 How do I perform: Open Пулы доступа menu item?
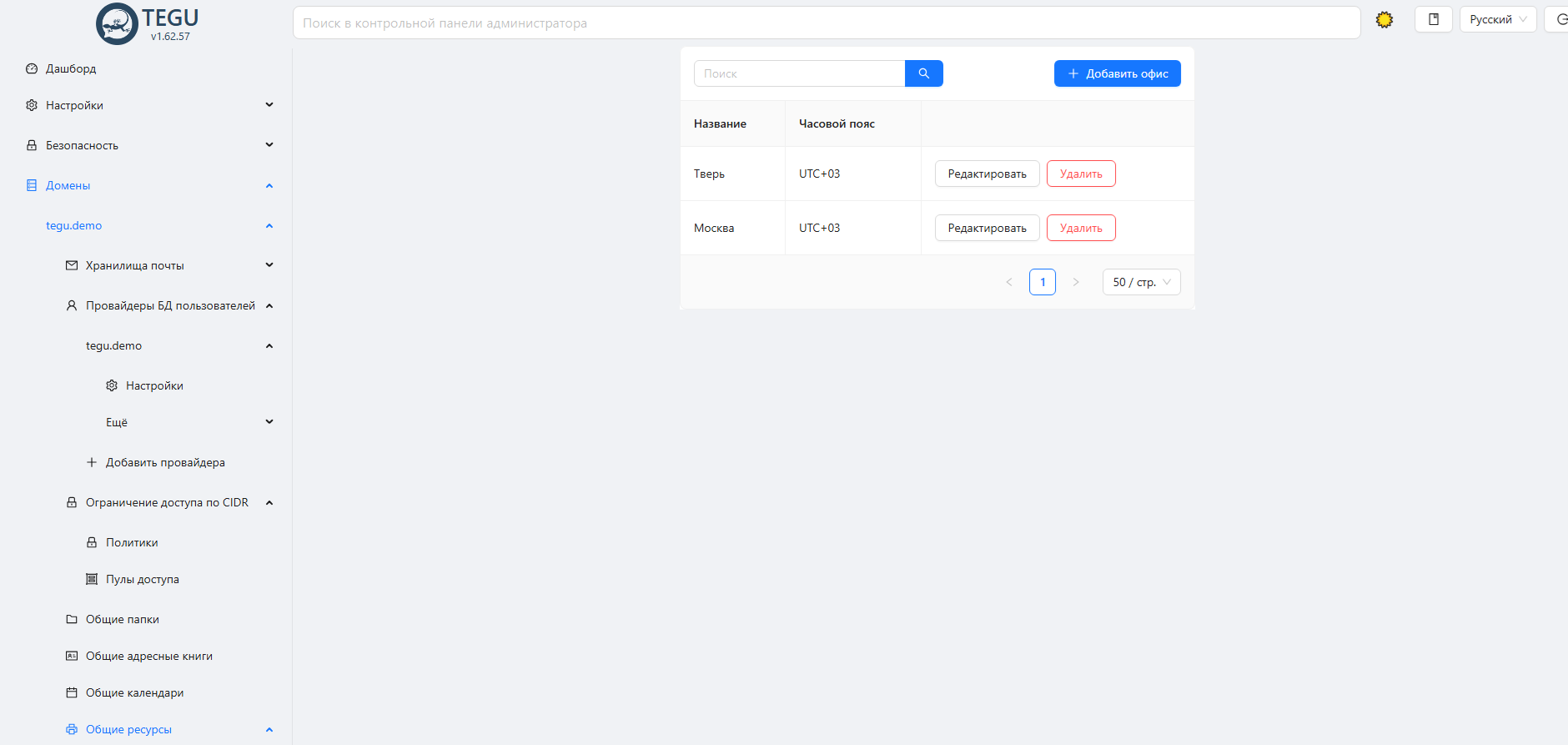[x=142, y=579]
